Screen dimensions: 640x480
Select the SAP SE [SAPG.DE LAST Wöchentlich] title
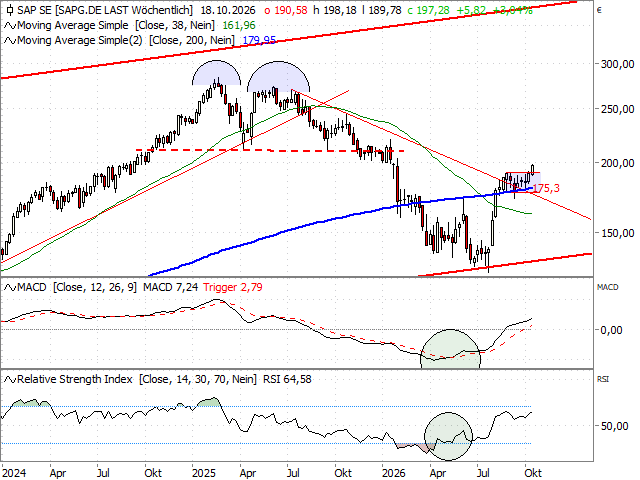coord(105,10)
